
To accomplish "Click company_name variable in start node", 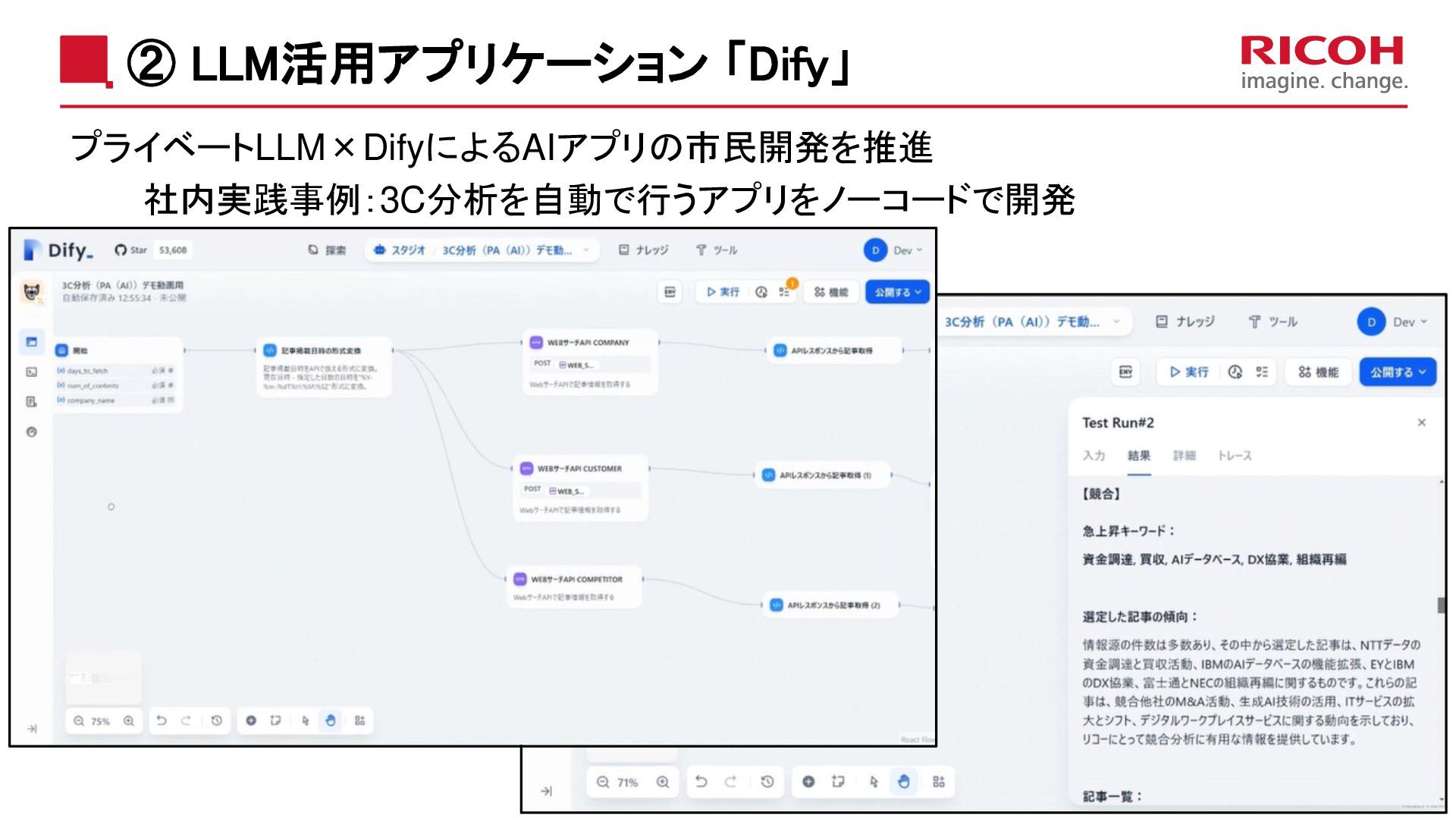I will [115, 400].
